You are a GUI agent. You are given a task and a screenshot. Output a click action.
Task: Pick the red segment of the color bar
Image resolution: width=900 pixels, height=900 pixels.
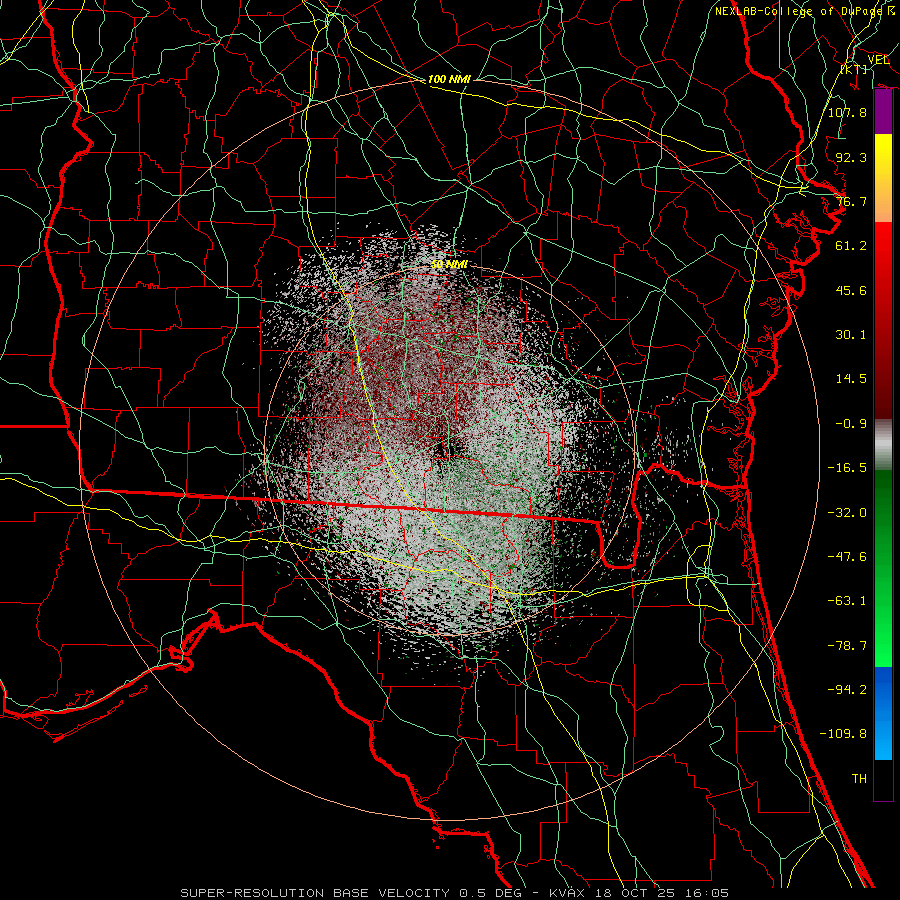tap(883, 320)
